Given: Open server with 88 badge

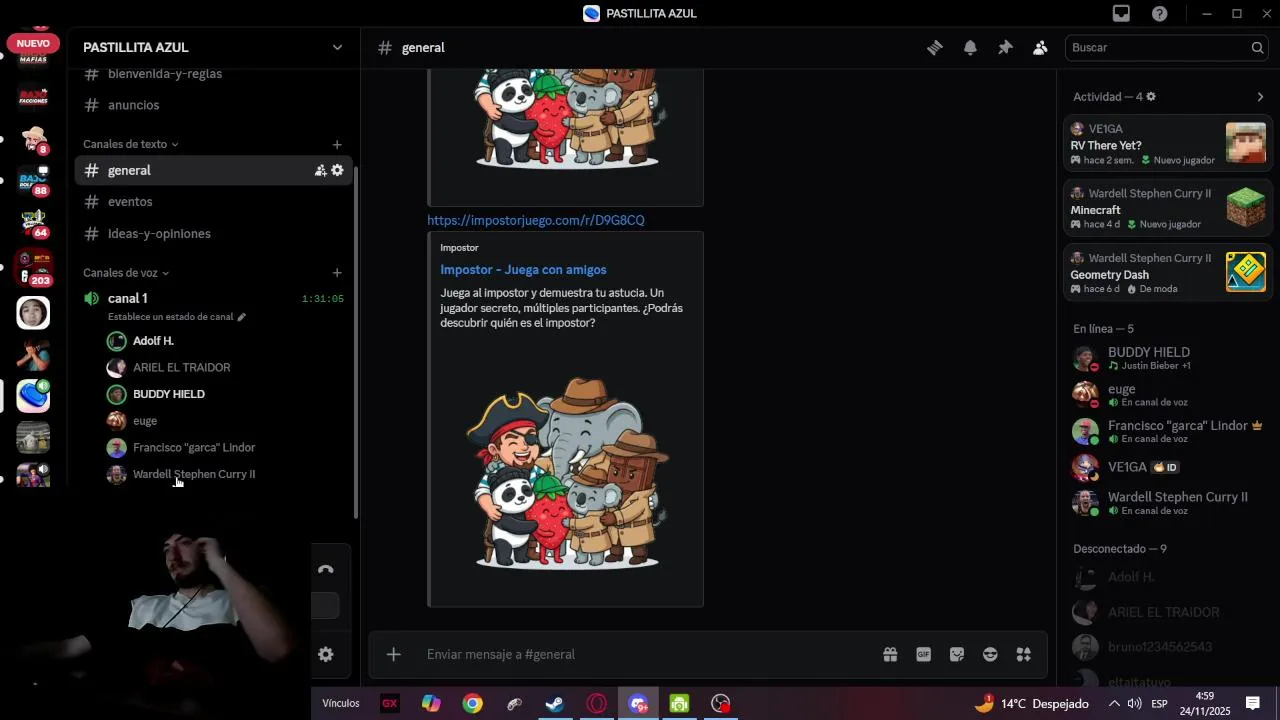Looking at the screenshot, I should (33, 181).
